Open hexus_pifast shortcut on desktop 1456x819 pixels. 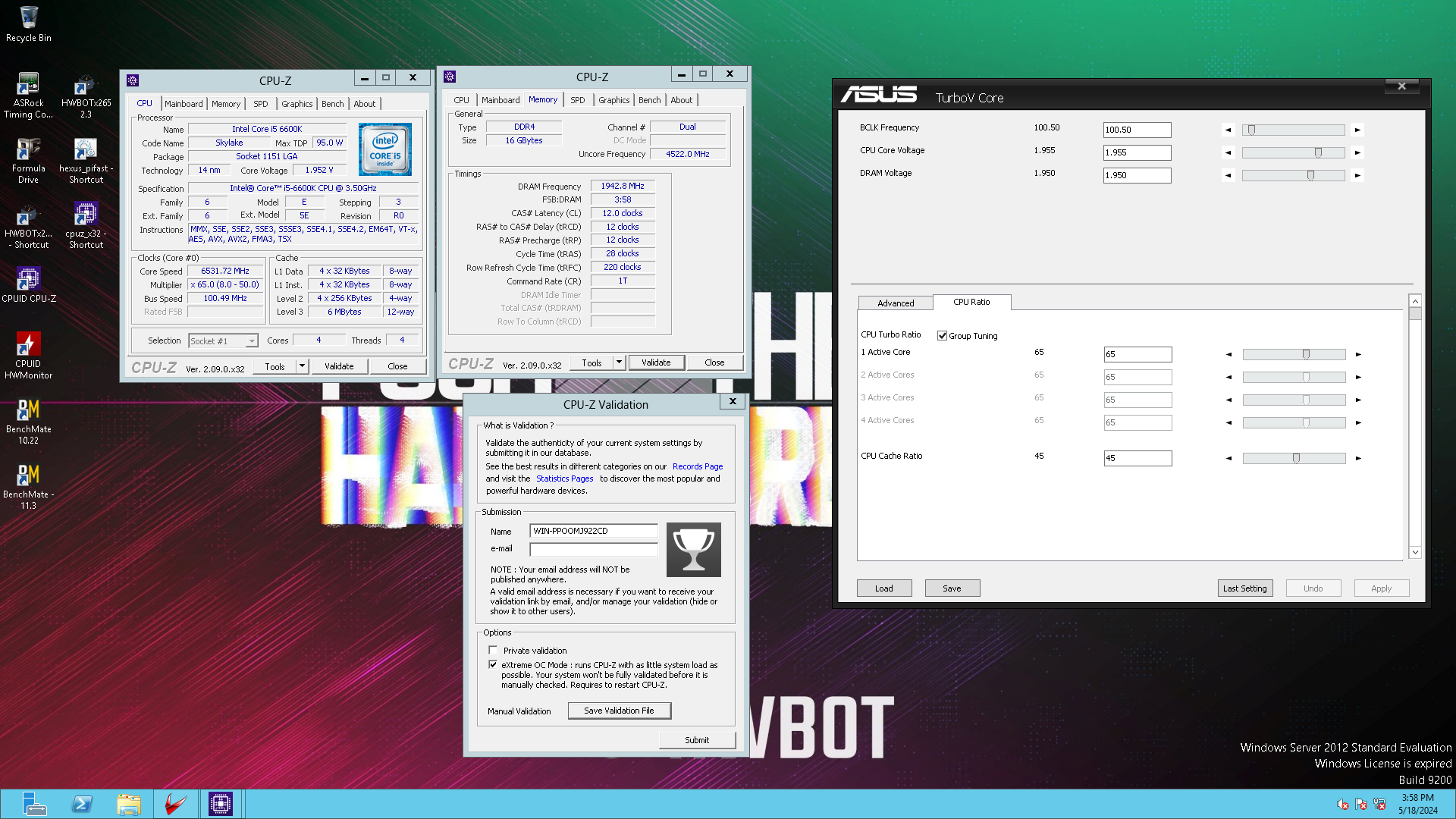(86, 161)
